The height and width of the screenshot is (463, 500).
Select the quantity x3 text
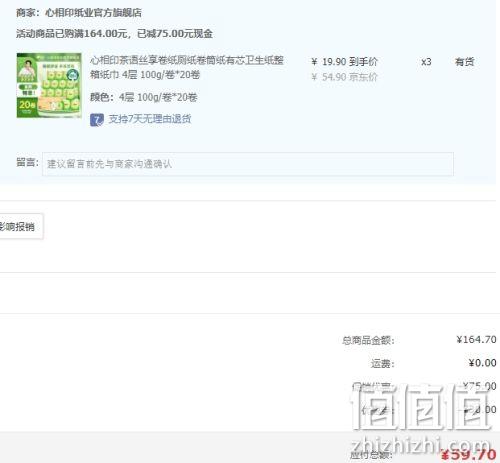click(x=426, y=62)
